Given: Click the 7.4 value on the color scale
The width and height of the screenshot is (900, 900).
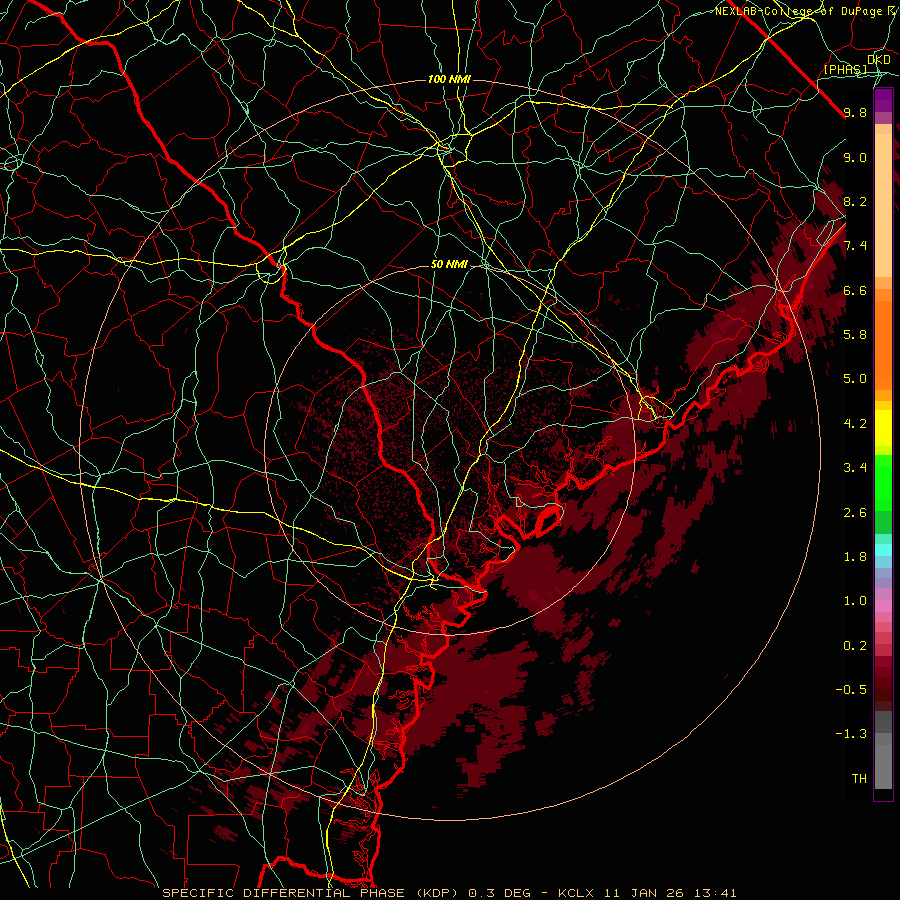Looking at the screenshot, I should [x=855, y=246].
